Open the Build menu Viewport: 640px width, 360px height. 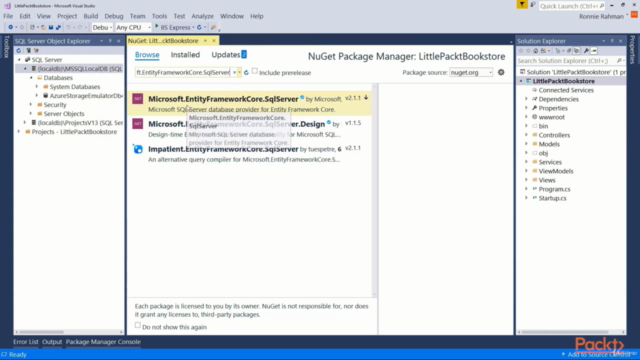click(x=91, y=16)
